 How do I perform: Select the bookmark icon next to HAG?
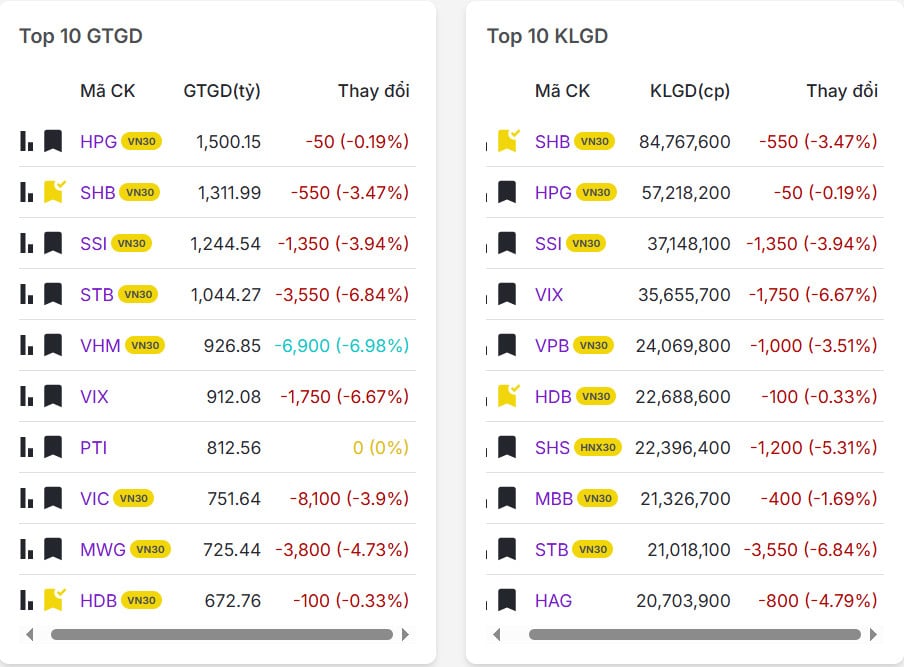click(506, 600)
